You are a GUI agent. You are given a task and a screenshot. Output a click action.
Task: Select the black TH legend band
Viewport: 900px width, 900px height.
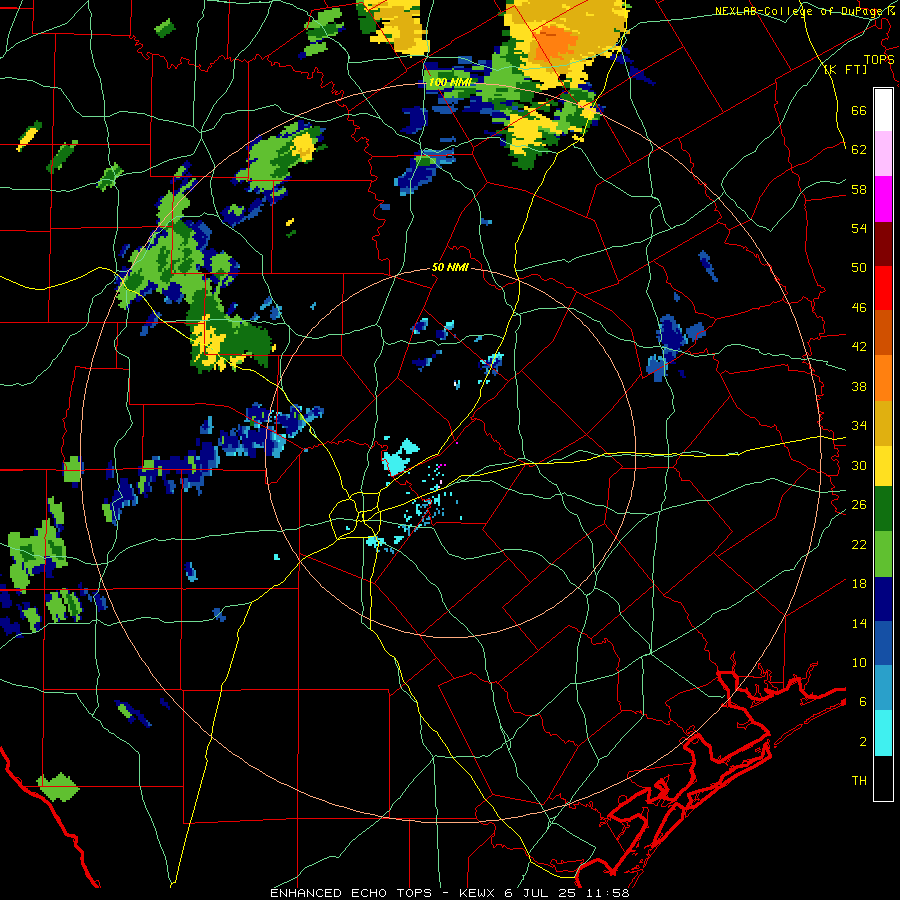pyautogui.click(x=883, y=778)
